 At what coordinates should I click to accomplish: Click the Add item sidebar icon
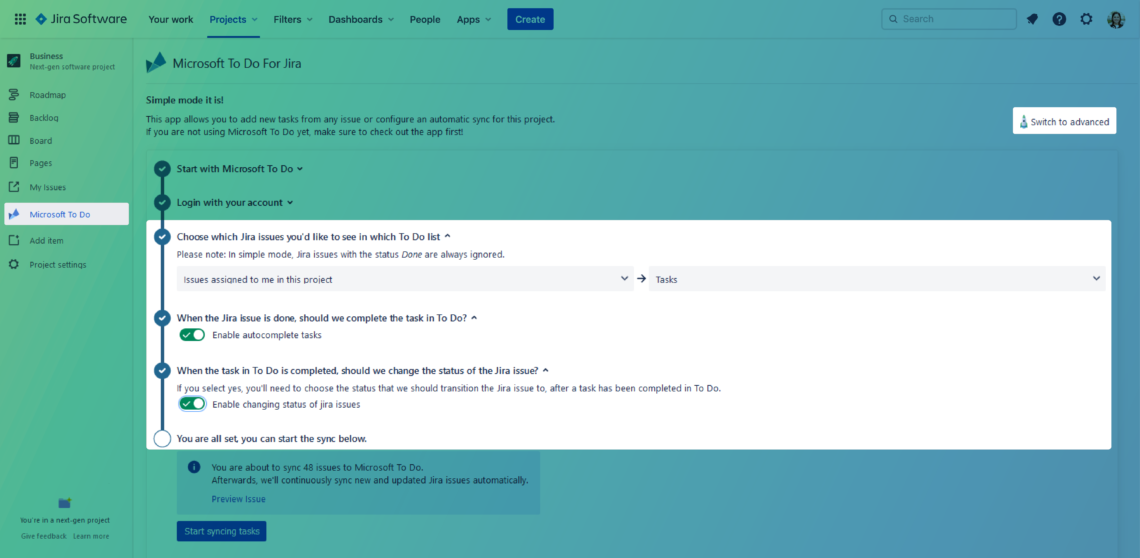tap(14, 241)
